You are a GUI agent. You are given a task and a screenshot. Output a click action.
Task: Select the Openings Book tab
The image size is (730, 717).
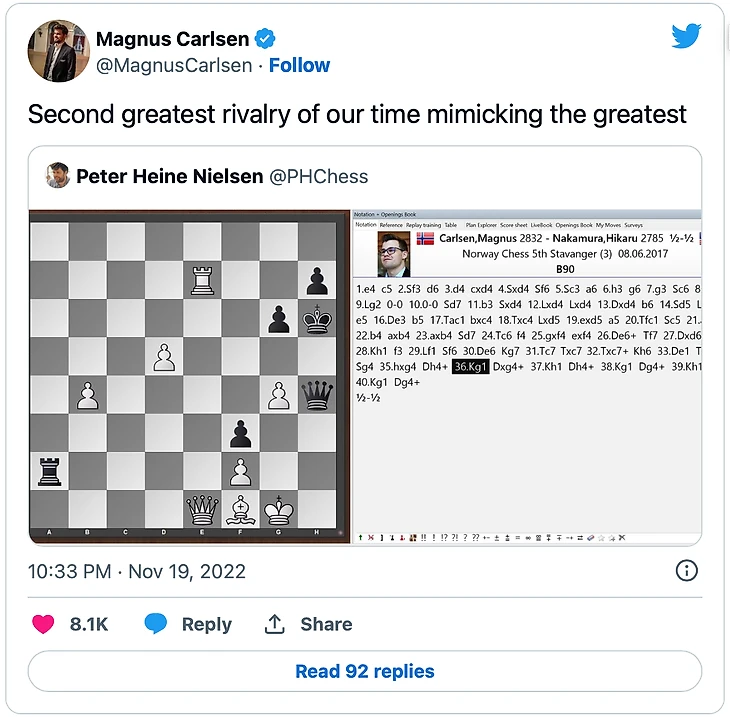point(574,225)
